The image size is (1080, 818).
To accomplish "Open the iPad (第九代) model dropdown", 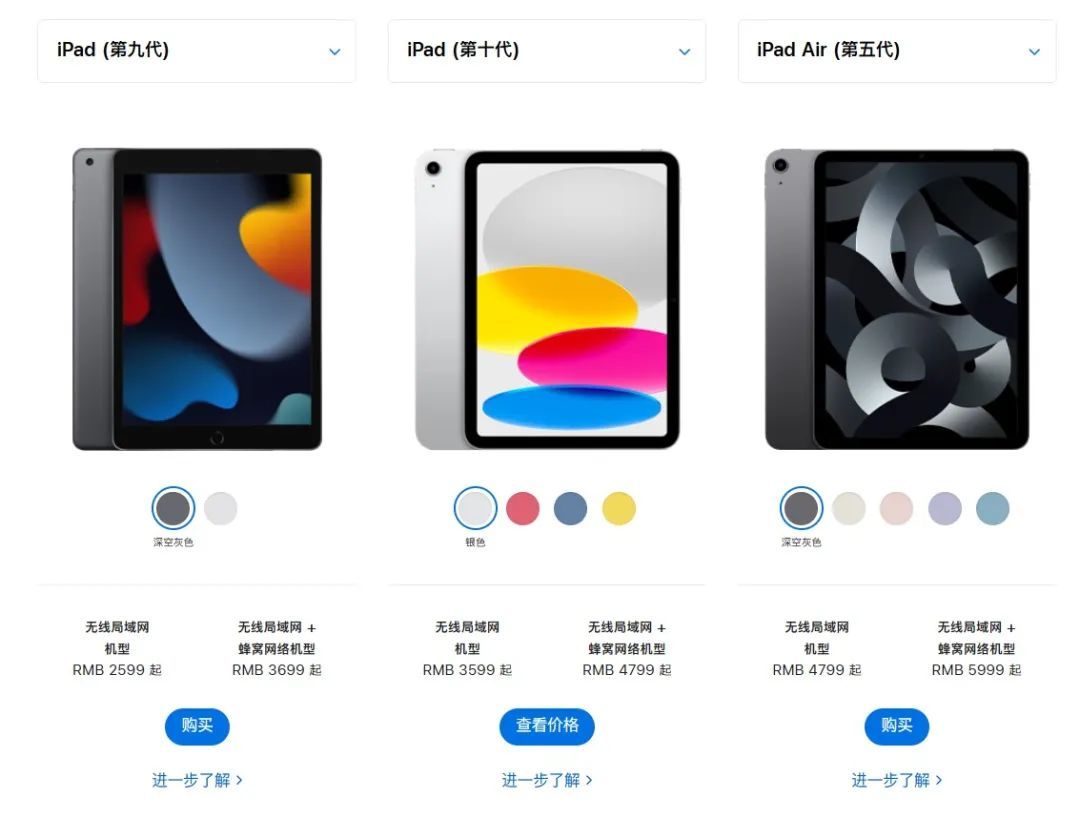I will (x=196, y=51).
